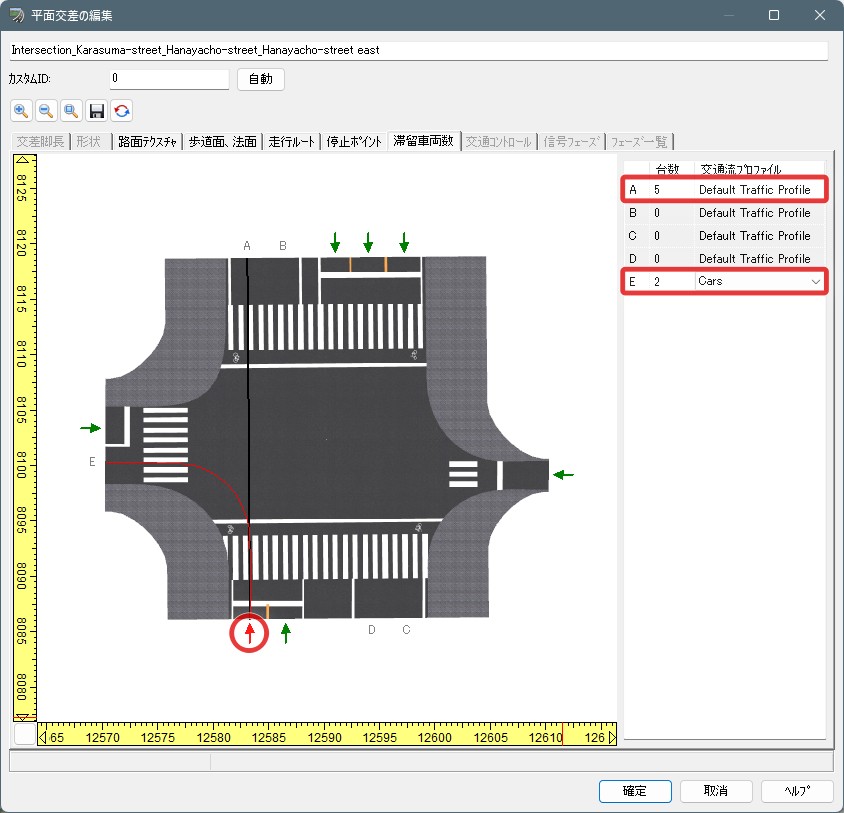Go to the 走行ルート tab
The height and width of the screenshot is (813, 844).
(291, 141)
